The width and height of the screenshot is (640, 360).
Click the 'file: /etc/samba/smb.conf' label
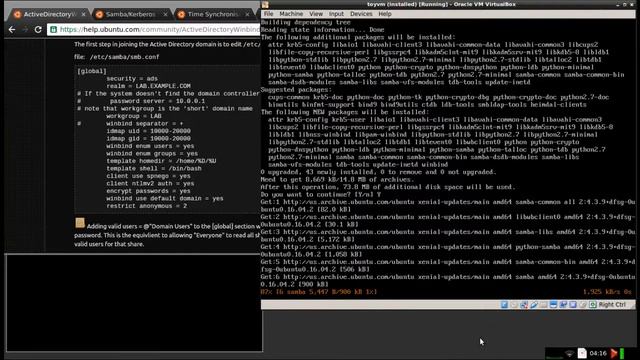pos(117,57)
